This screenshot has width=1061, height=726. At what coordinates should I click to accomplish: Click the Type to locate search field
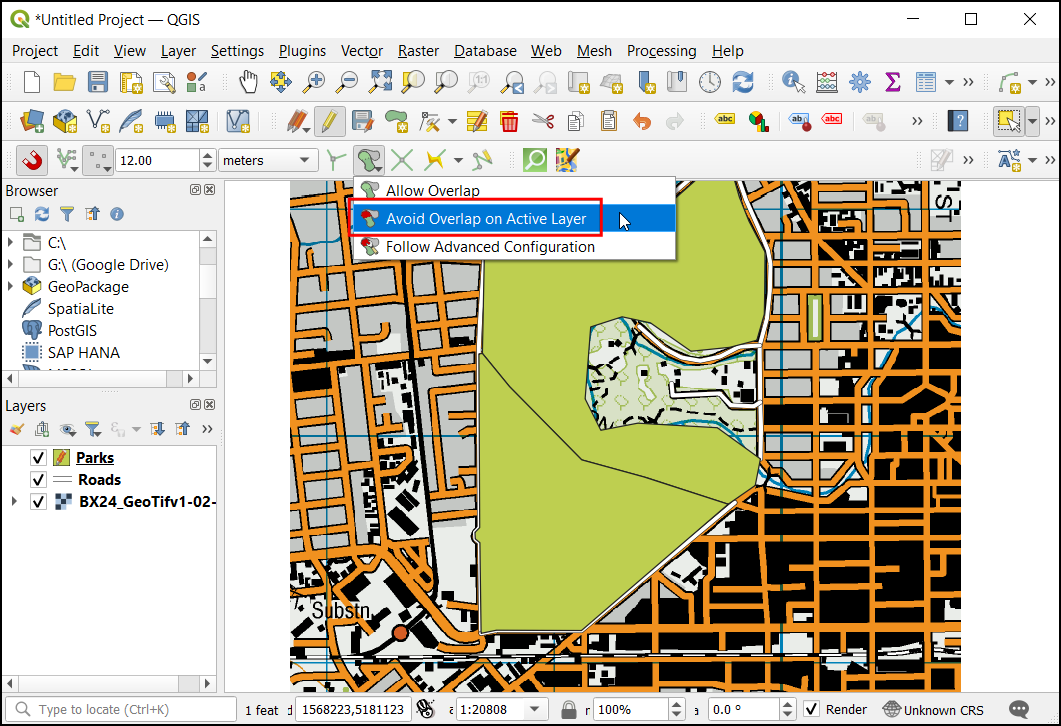pyautogui.click(x=130, y=710)
